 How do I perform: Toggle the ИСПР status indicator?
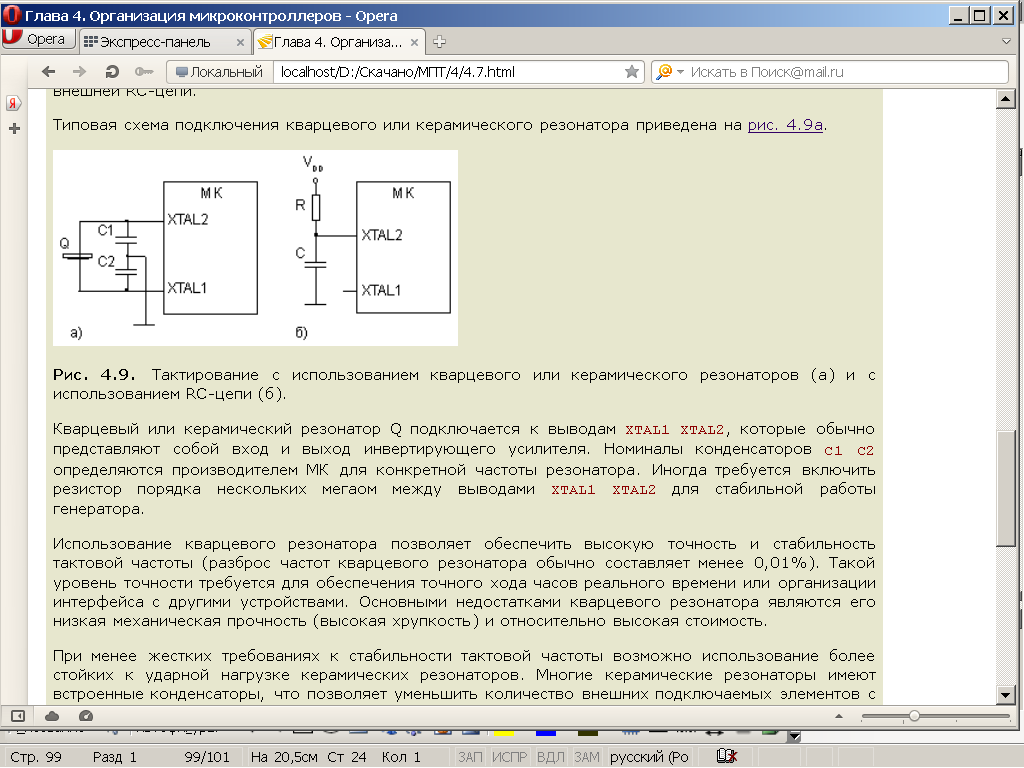(509, 757)
